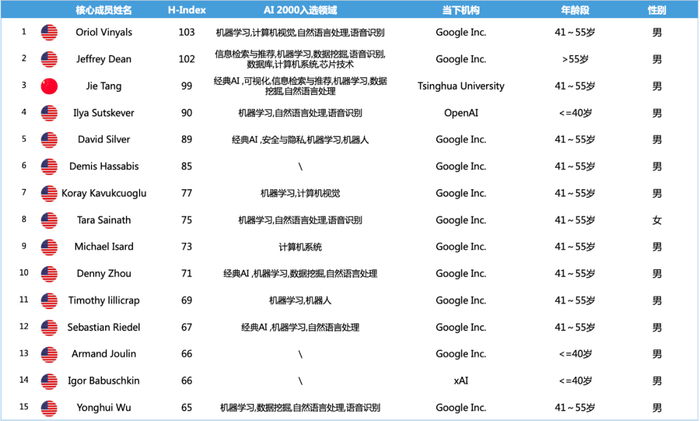Click H-Index value 90
This screenshot has height=421, width=700.
pos(187,113)
